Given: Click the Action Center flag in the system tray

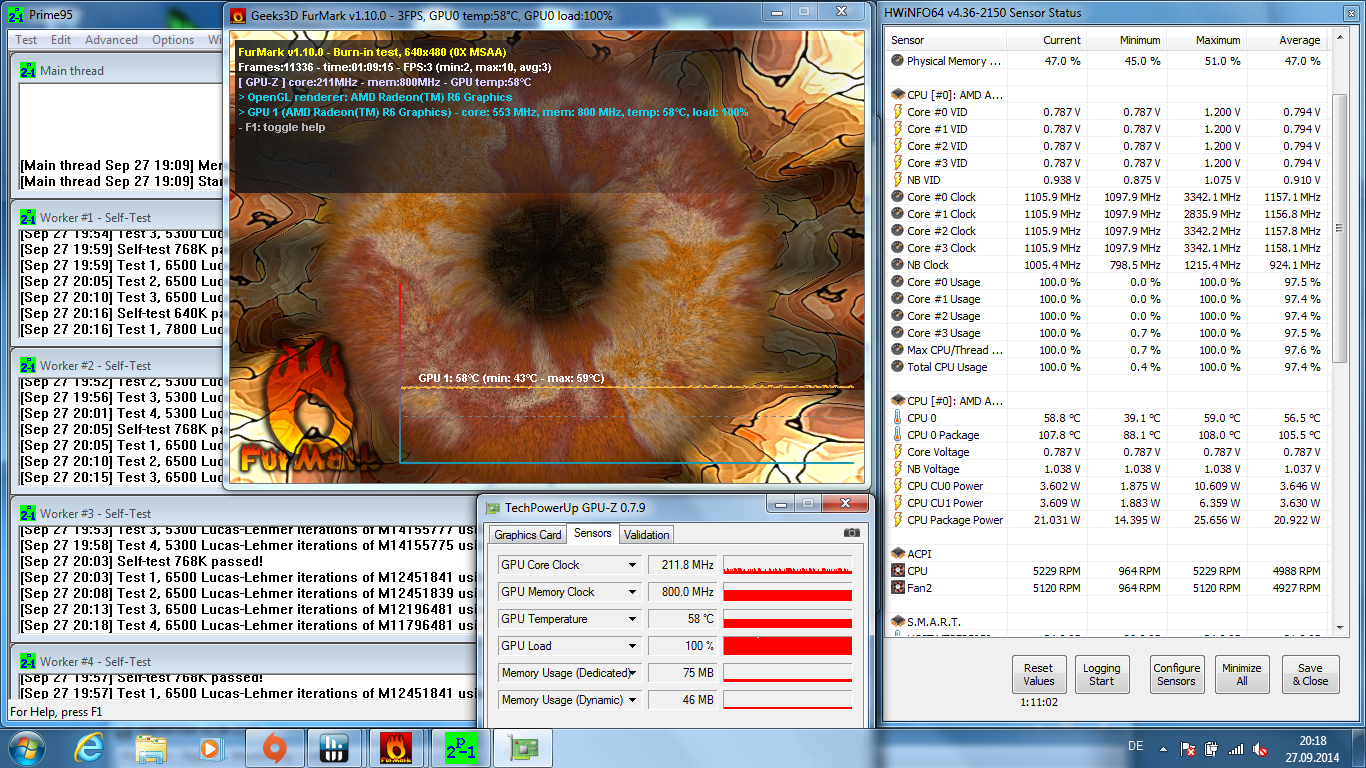Looking at the screenshot, I should tap(1188, 748).
